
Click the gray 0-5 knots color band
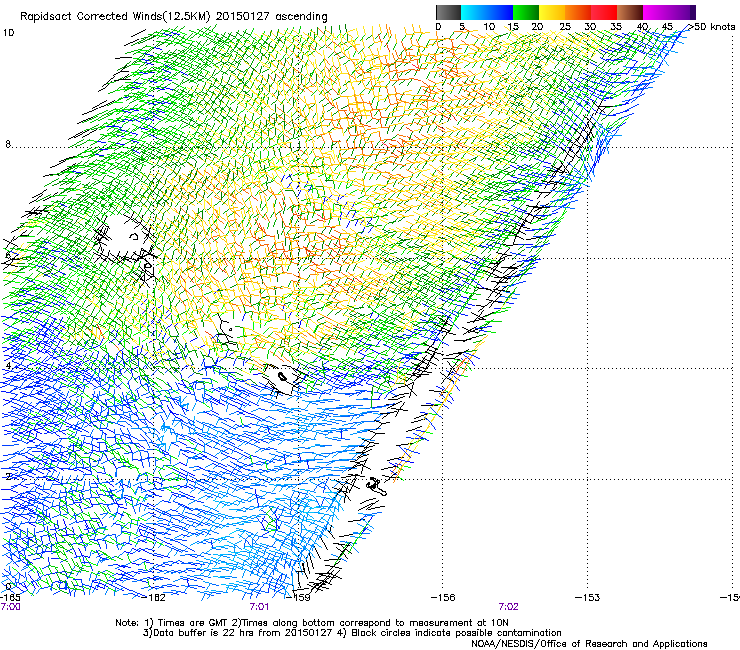(x=448, y=12)
